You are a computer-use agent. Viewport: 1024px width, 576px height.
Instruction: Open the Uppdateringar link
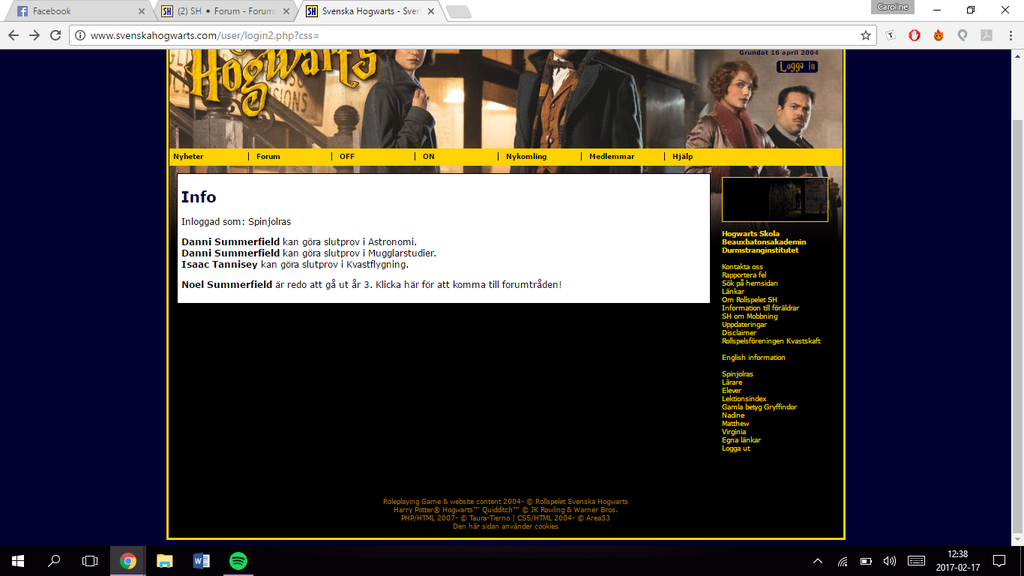[x=744, y=325]
